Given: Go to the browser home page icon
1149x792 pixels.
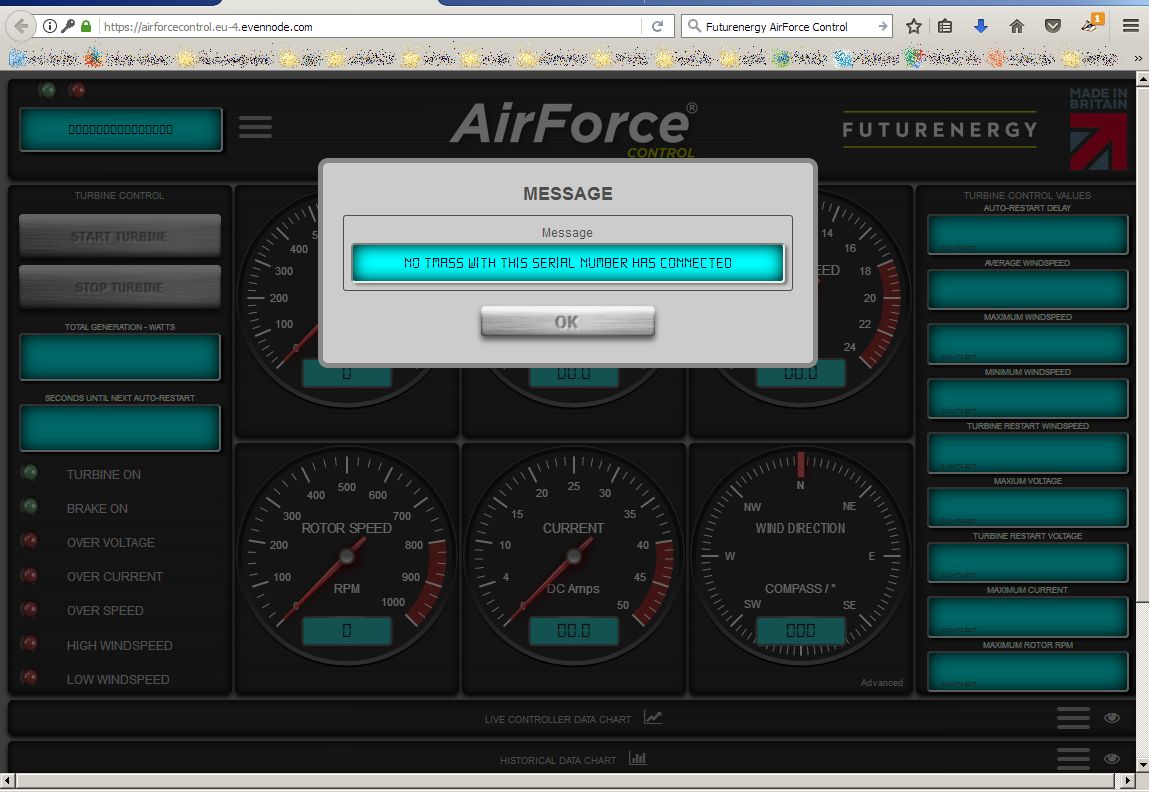Looking at the screenshot, I should (1016, 26).
